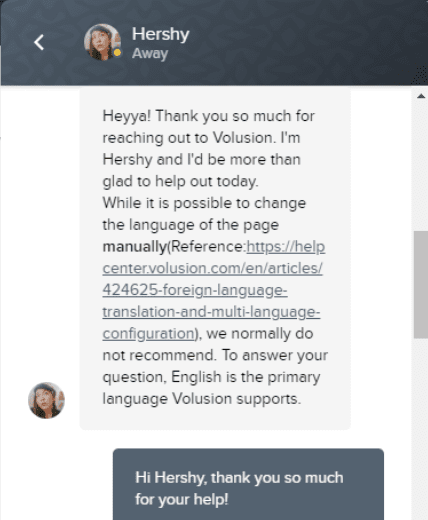Click the yellow Away status dot
This screenshot has width=428, height=520.
point(117,52)
